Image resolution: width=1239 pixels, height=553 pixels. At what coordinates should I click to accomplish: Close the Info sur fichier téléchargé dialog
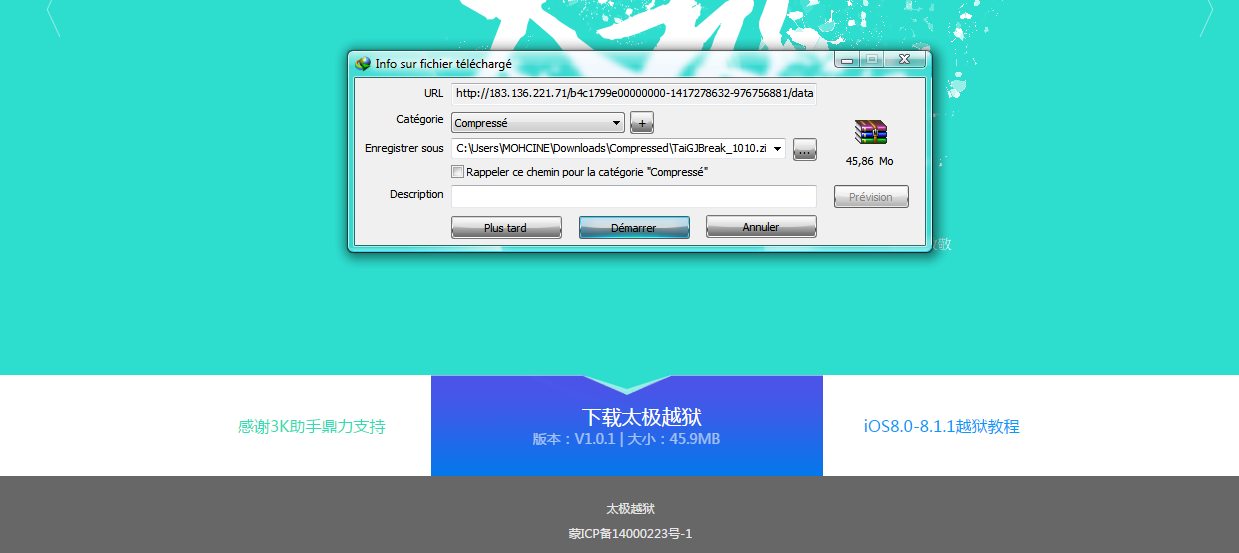point(904,60)
